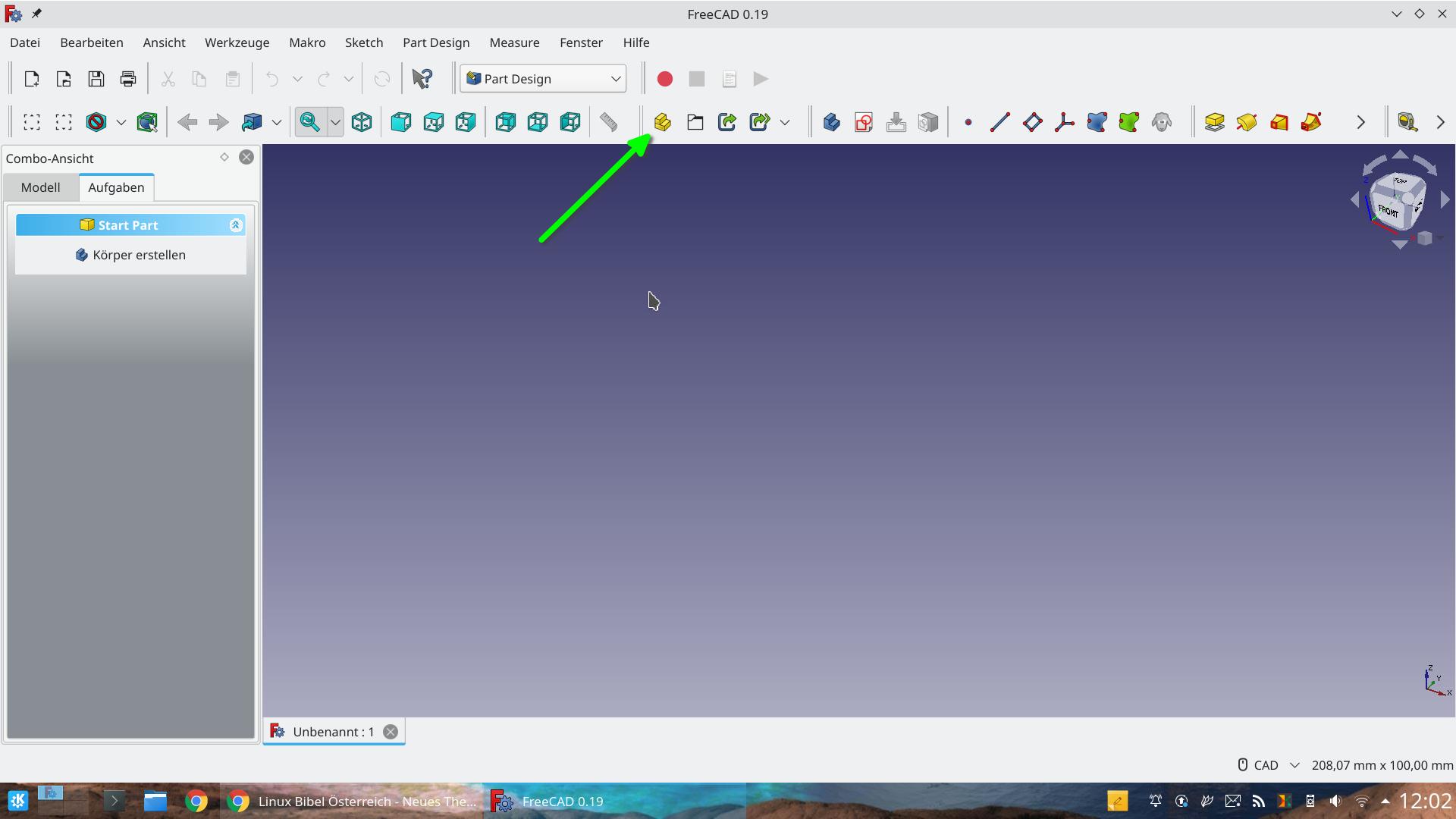
Task: Open the CAD navigation style dropdown
Action: click(1295, 765)
